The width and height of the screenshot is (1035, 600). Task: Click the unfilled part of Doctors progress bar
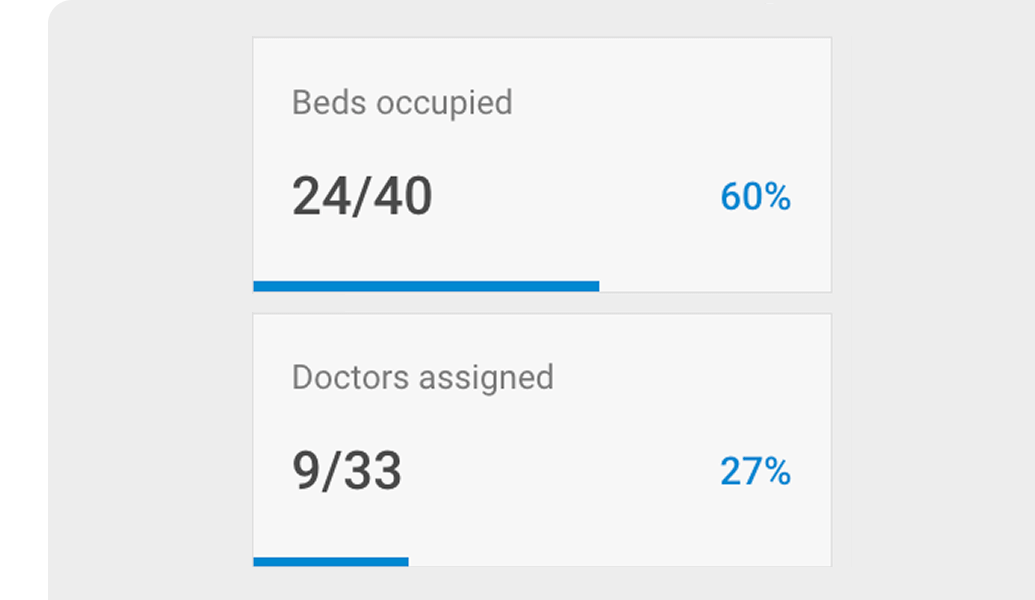620,562
